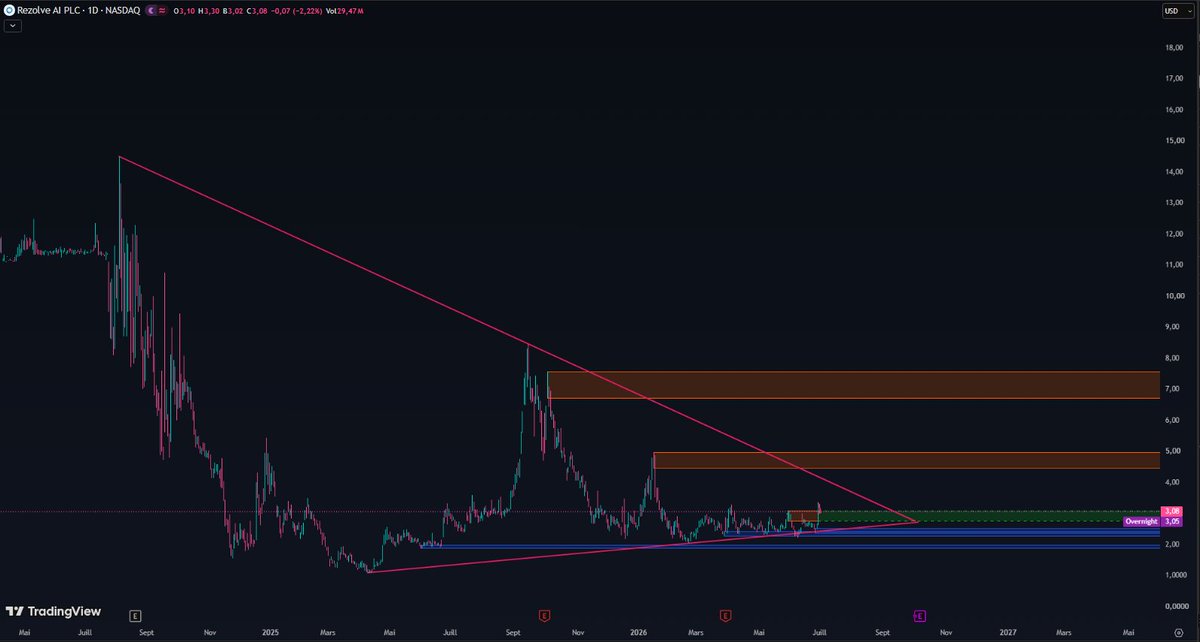Click the 7,00 price scale label
The image size is (1200, 642).
(1173, 388)
